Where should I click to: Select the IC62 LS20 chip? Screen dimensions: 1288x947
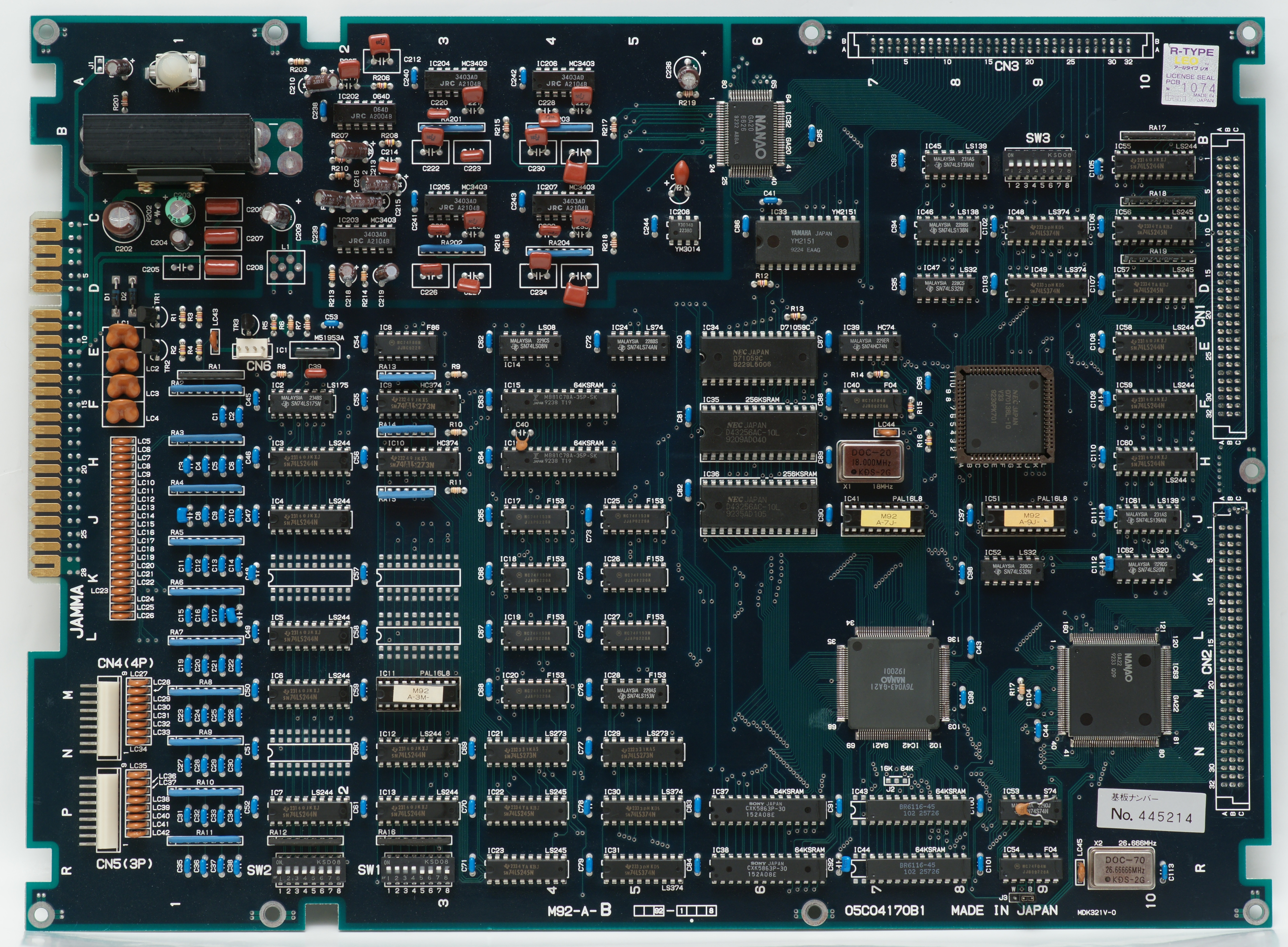1146,569
